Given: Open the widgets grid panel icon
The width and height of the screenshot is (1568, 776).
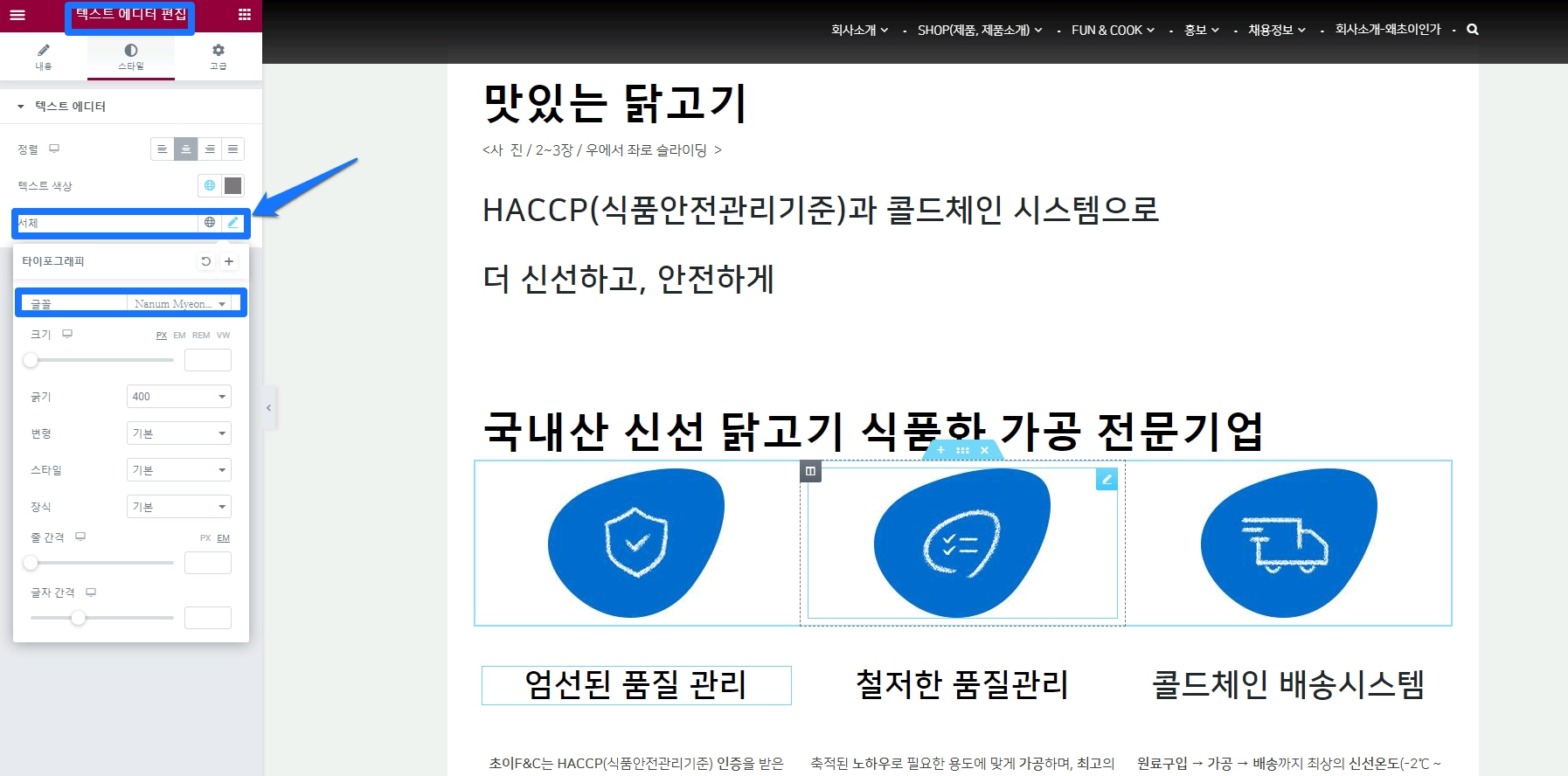Looking at the screenshot, I should pos(245,15).
